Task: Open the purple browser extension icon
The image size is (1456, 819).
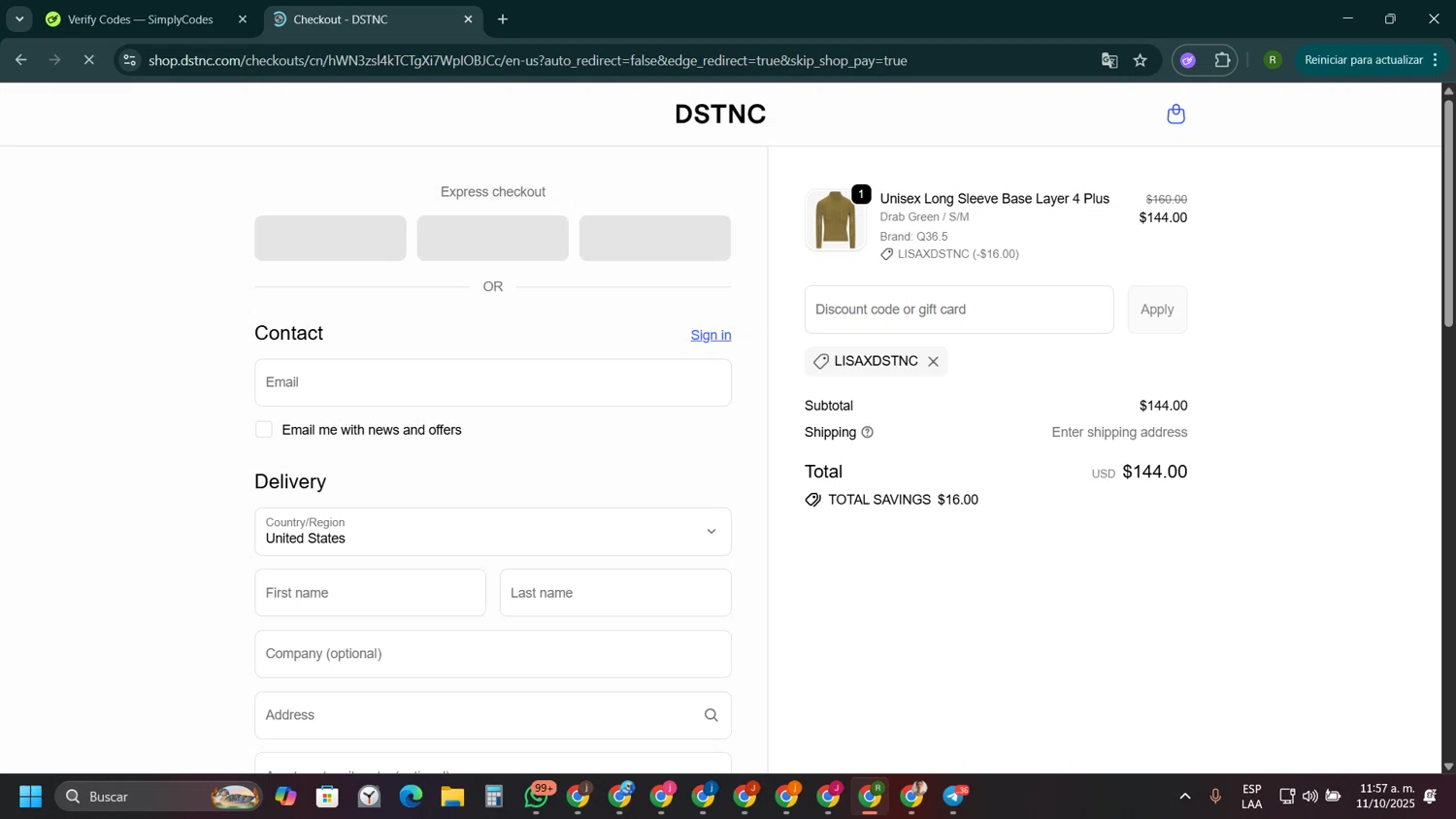Action: pos(1188,60)
